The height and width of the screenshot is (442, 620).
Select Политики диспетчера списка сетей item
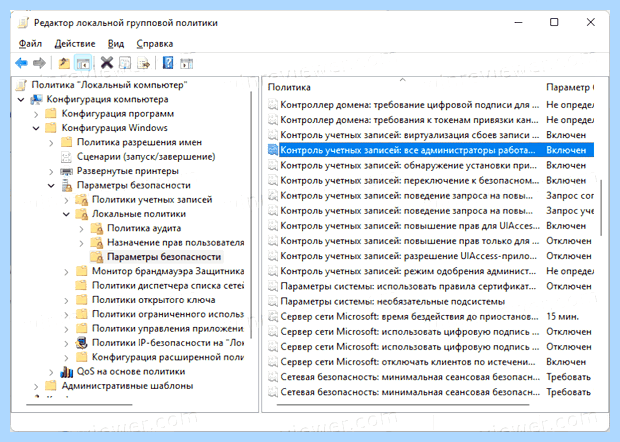168,285
